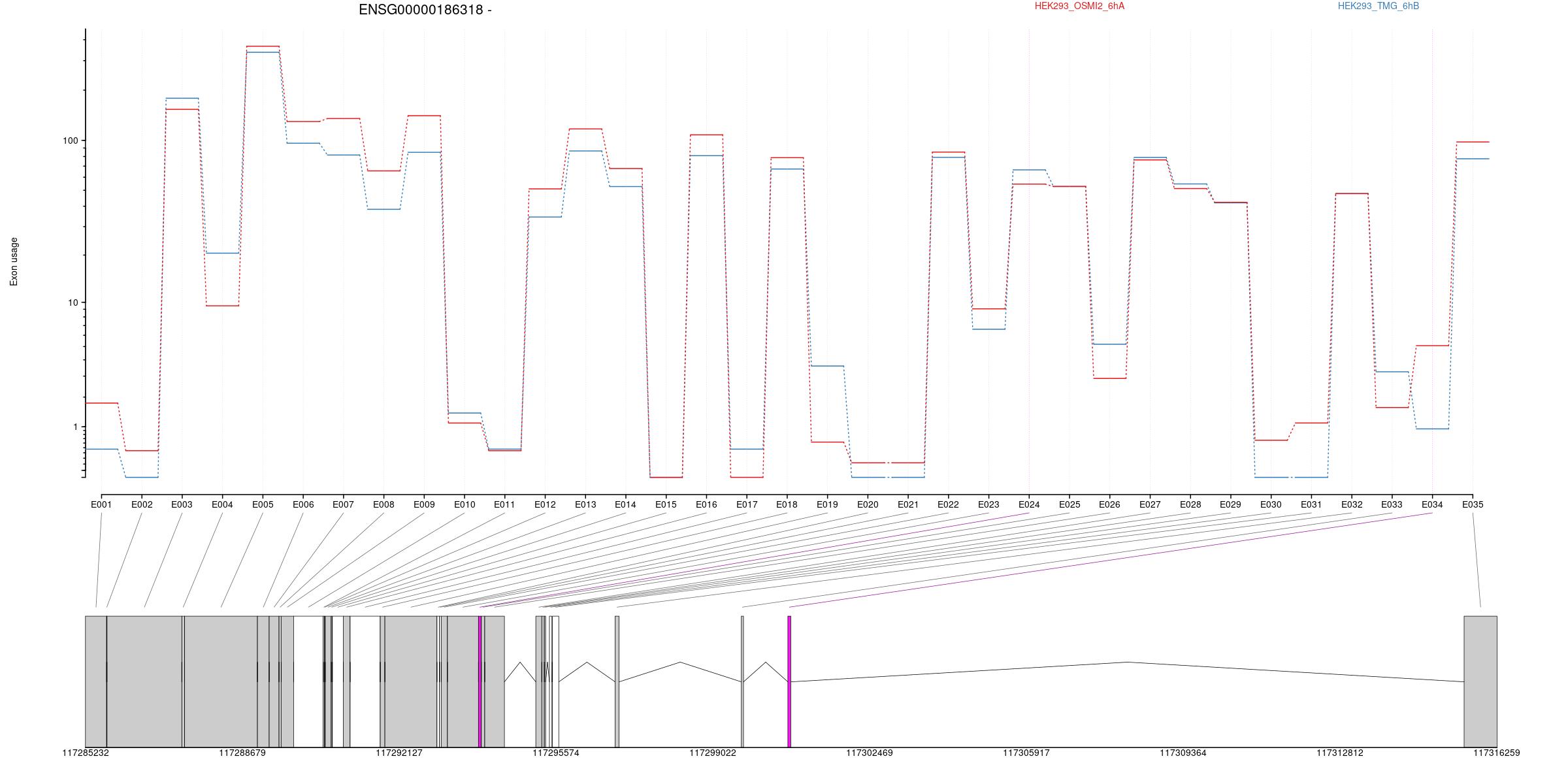This screenshot has height=784, width=1568.
Task: Click exon label E022
Action: (x=948, y=504)
